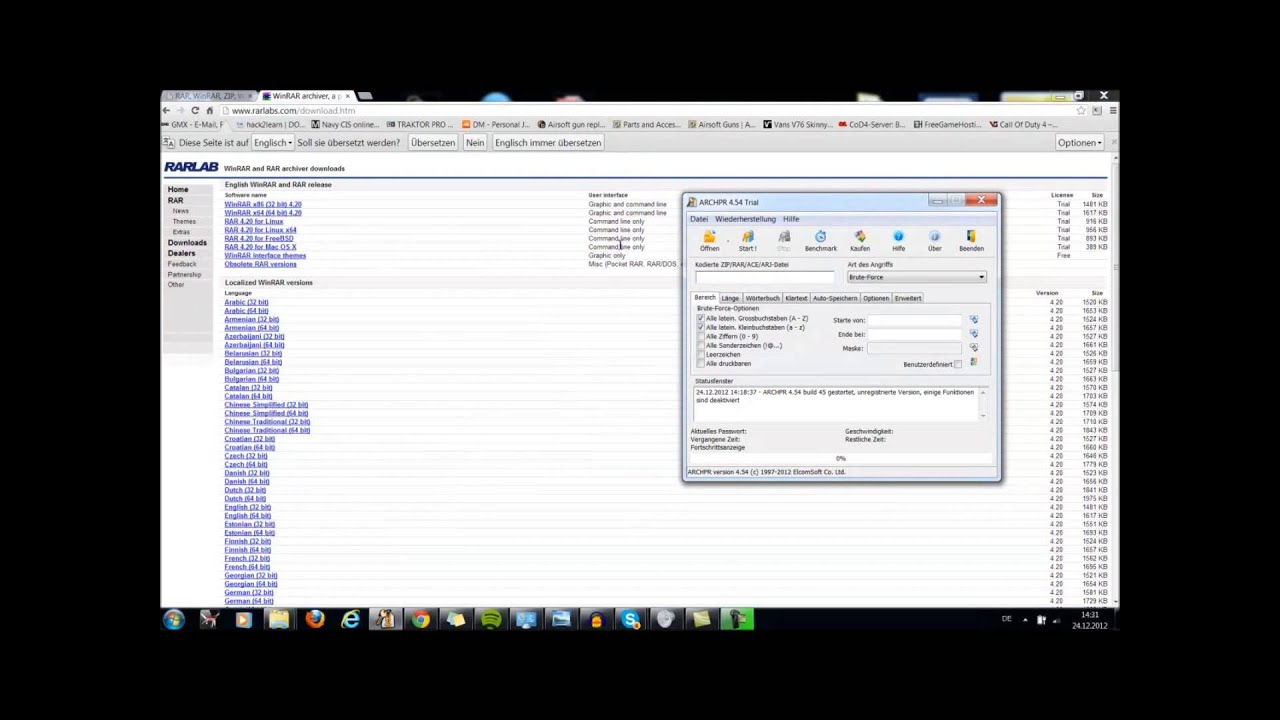1280x720 pixels.
Task: Click the media player taskbar icon
Action: pos(243,620)
